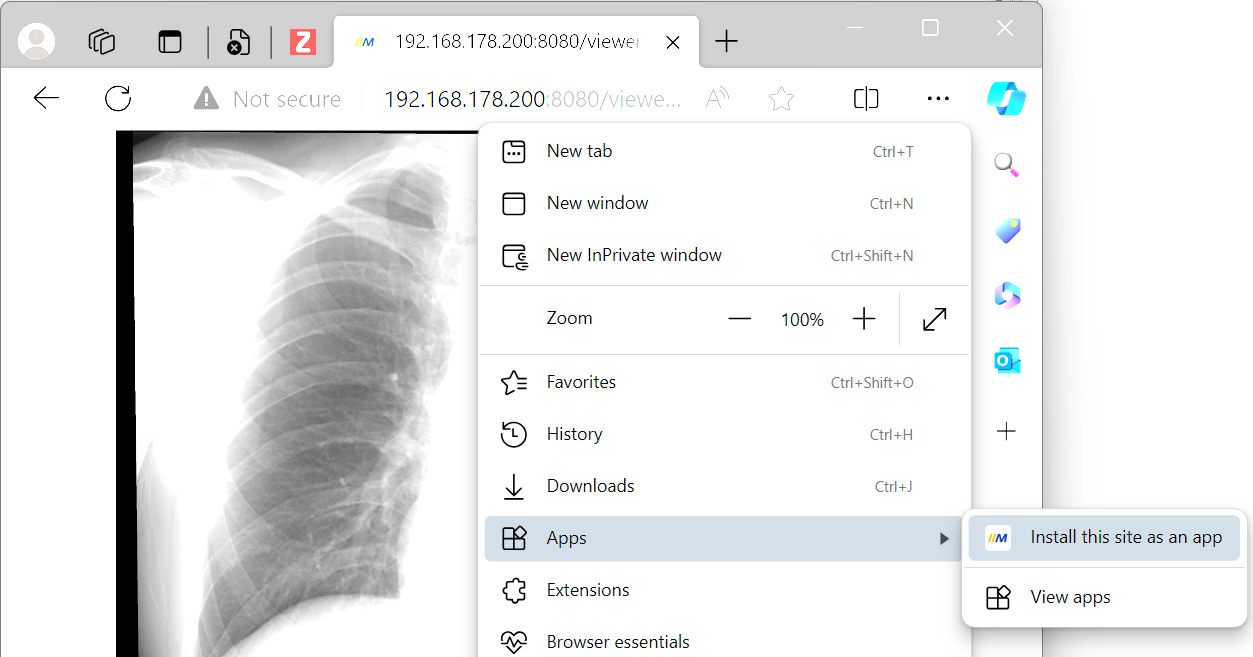
Task: Go back to previous page
Action: point(46,98)
